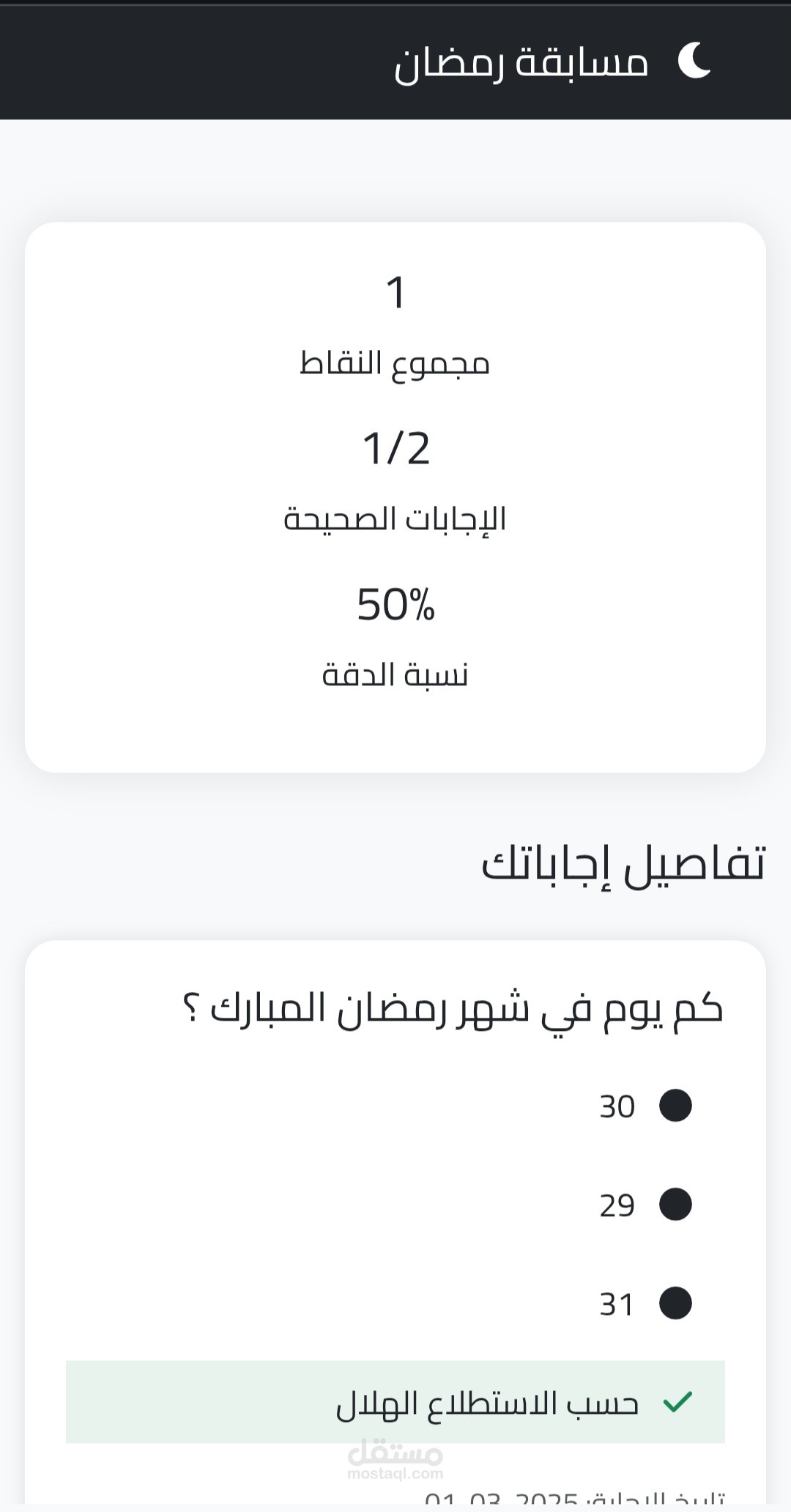Click the mostaql.com watermark logo
Image resolution: width=791 pixels, height=1512 pixels.
pyautogui.click(x=395, y=1459)
